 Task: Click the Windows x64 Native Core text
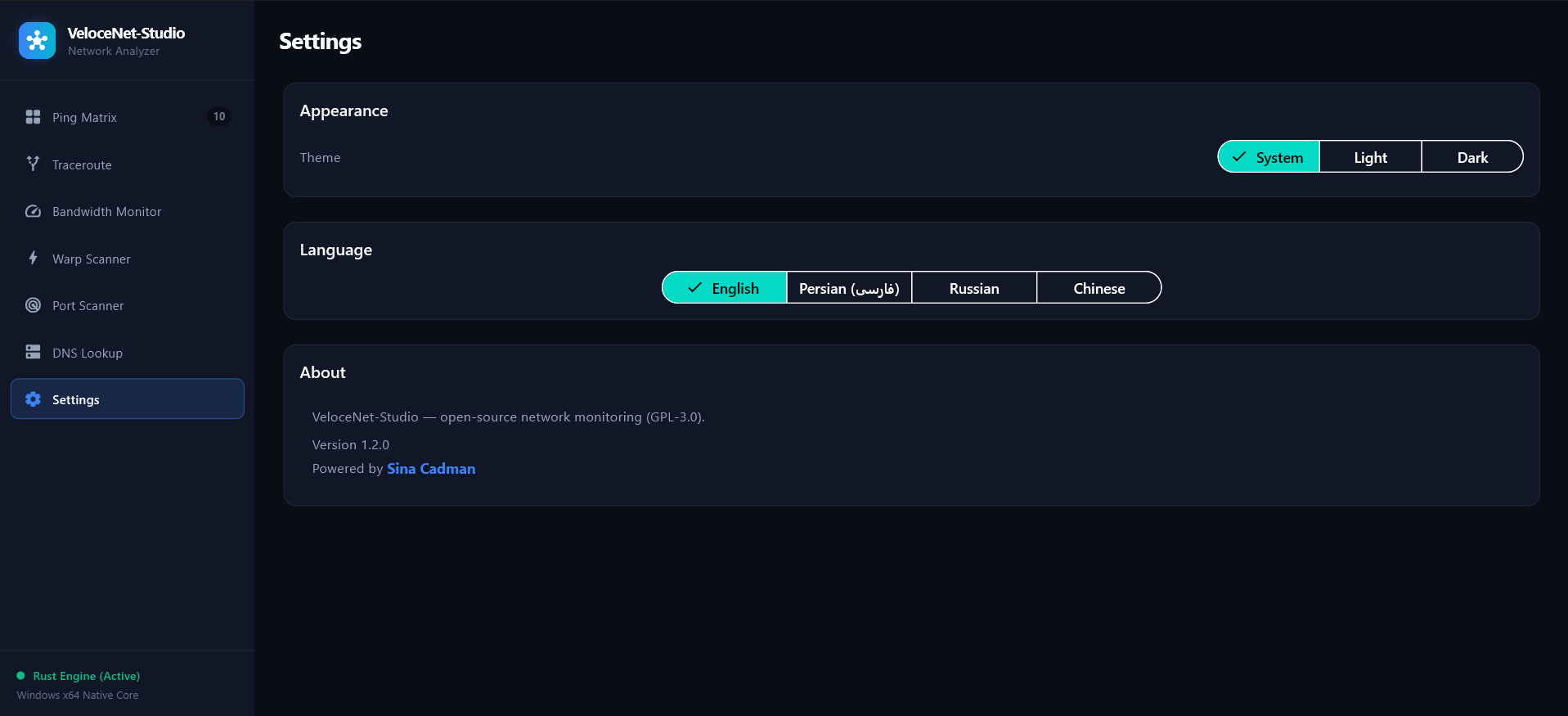click(78, 696)
